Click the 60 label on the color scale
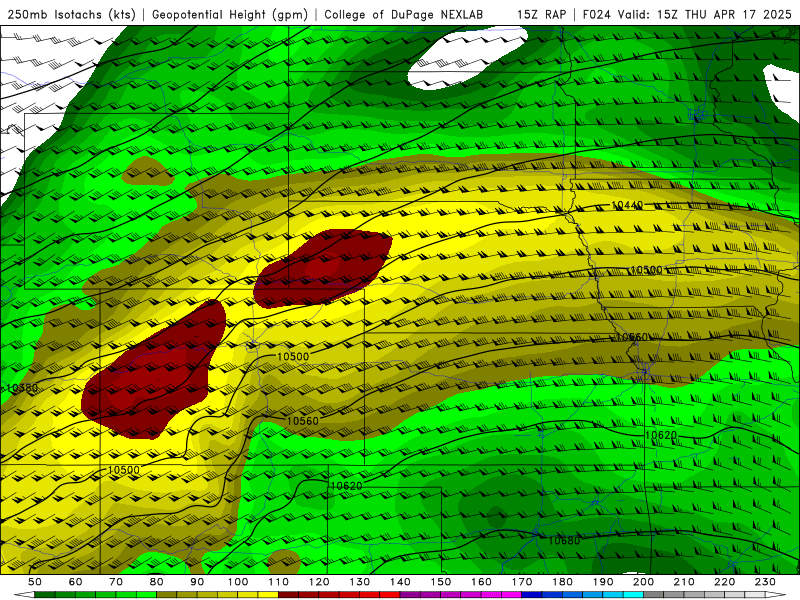The image size is (800, 600). [x=76, y=582]
